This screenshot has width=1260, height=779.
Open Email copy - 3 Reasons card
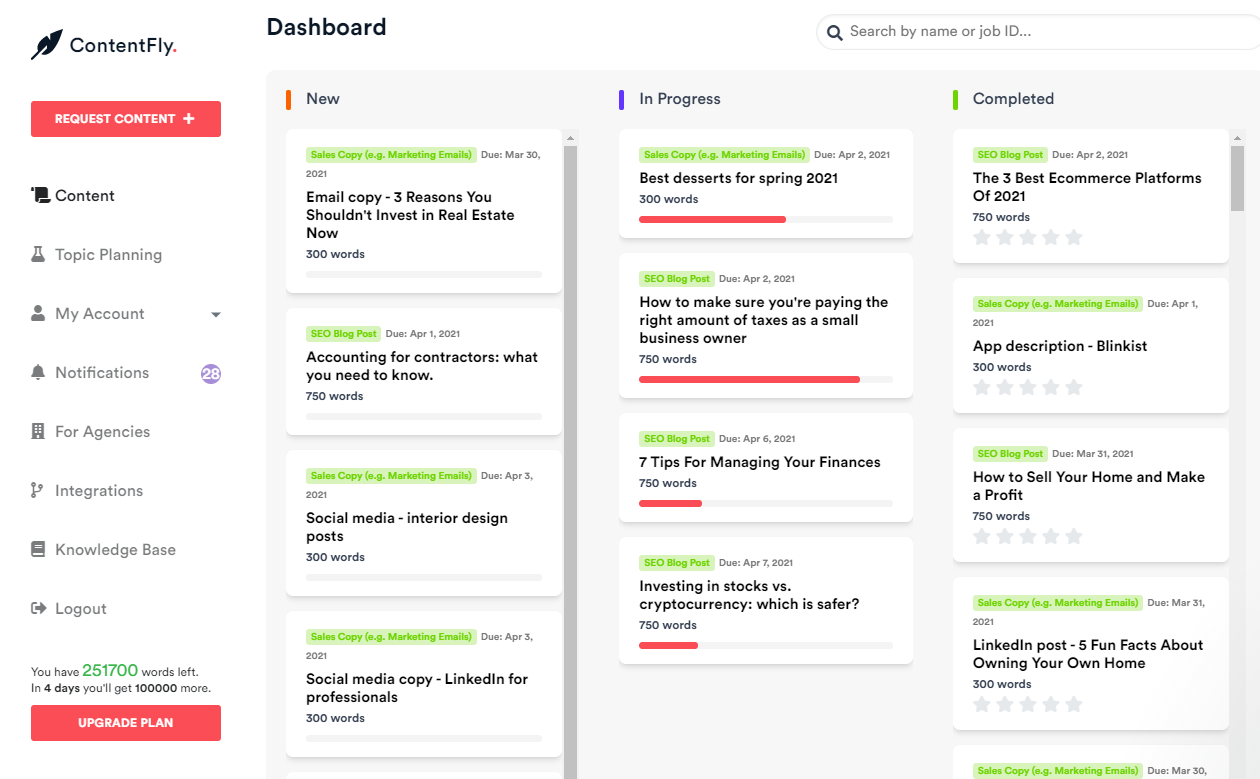[424, 211]
